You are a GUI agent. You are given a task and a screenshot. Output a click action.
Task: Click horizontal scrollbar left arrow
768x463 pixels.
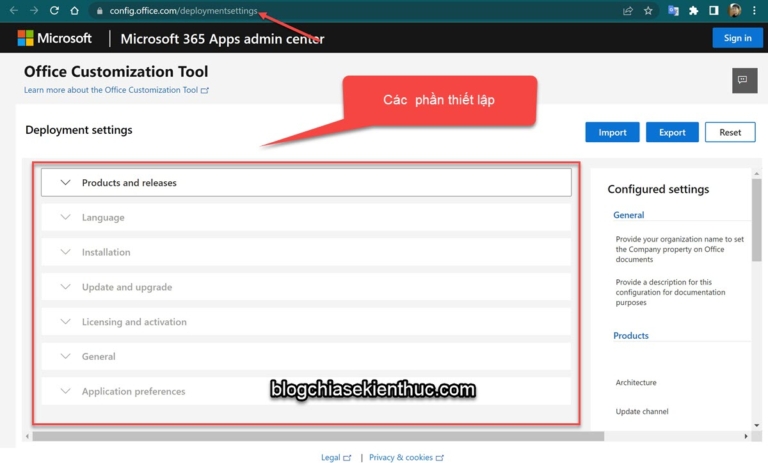[x=27, y=436]
